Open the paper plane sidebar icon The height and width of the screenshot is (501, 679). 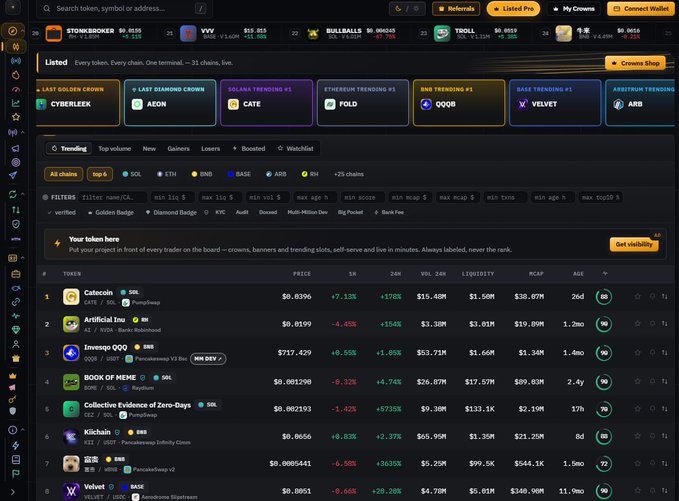13,175
